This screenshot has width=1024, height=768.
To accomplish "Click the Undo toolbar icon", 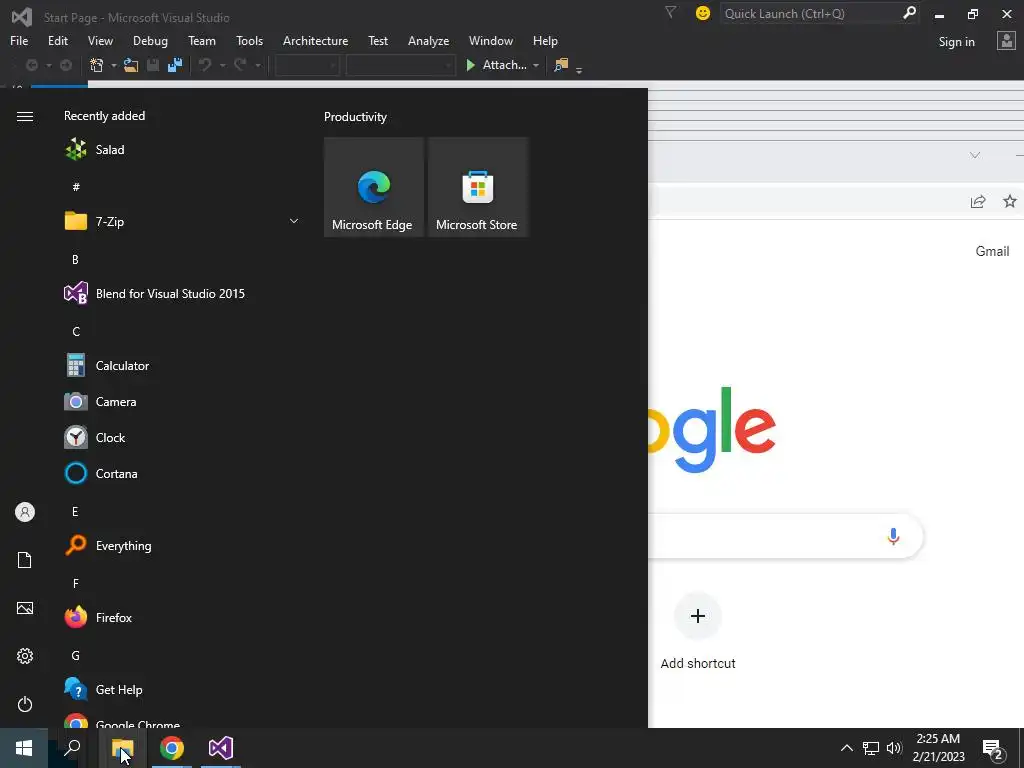I will 205,65.
